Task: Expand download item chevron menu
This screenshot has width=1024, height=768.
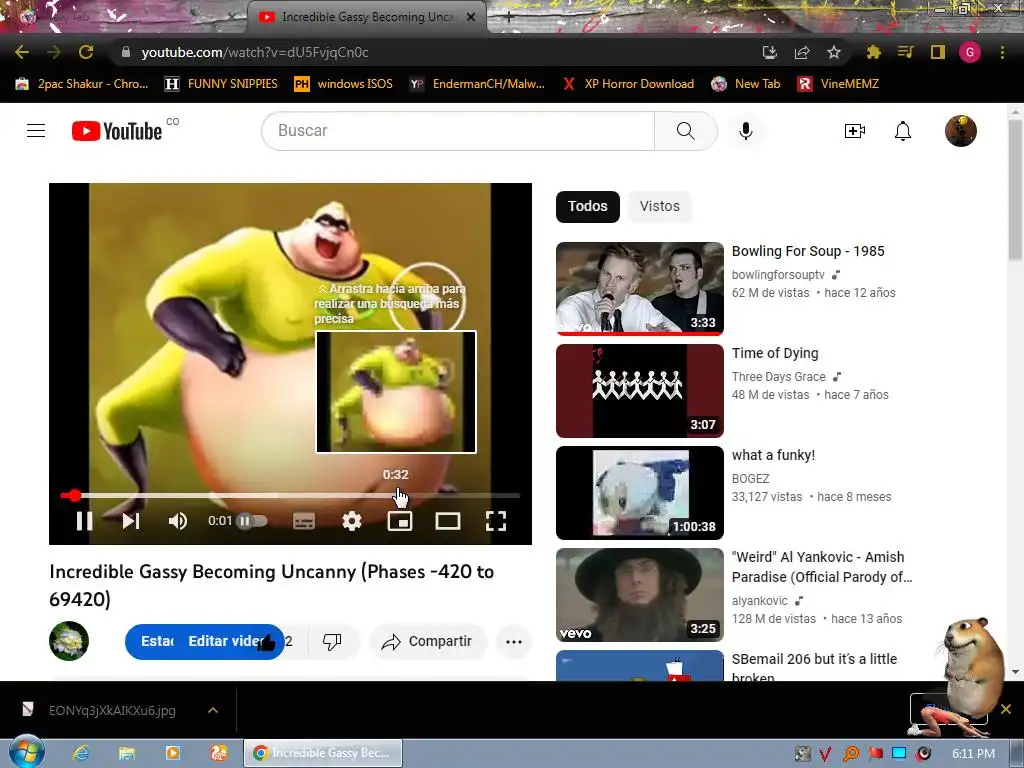Action: [213, 710]
